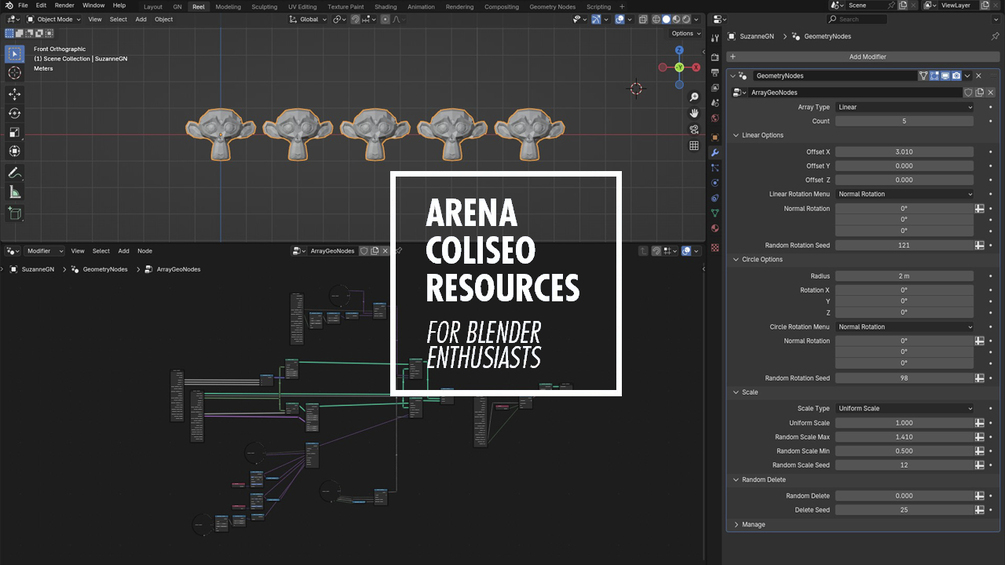Viewport: 1005px width, 565px height.
Task: Select the Measure tool
Action: (x=14, y=192)
